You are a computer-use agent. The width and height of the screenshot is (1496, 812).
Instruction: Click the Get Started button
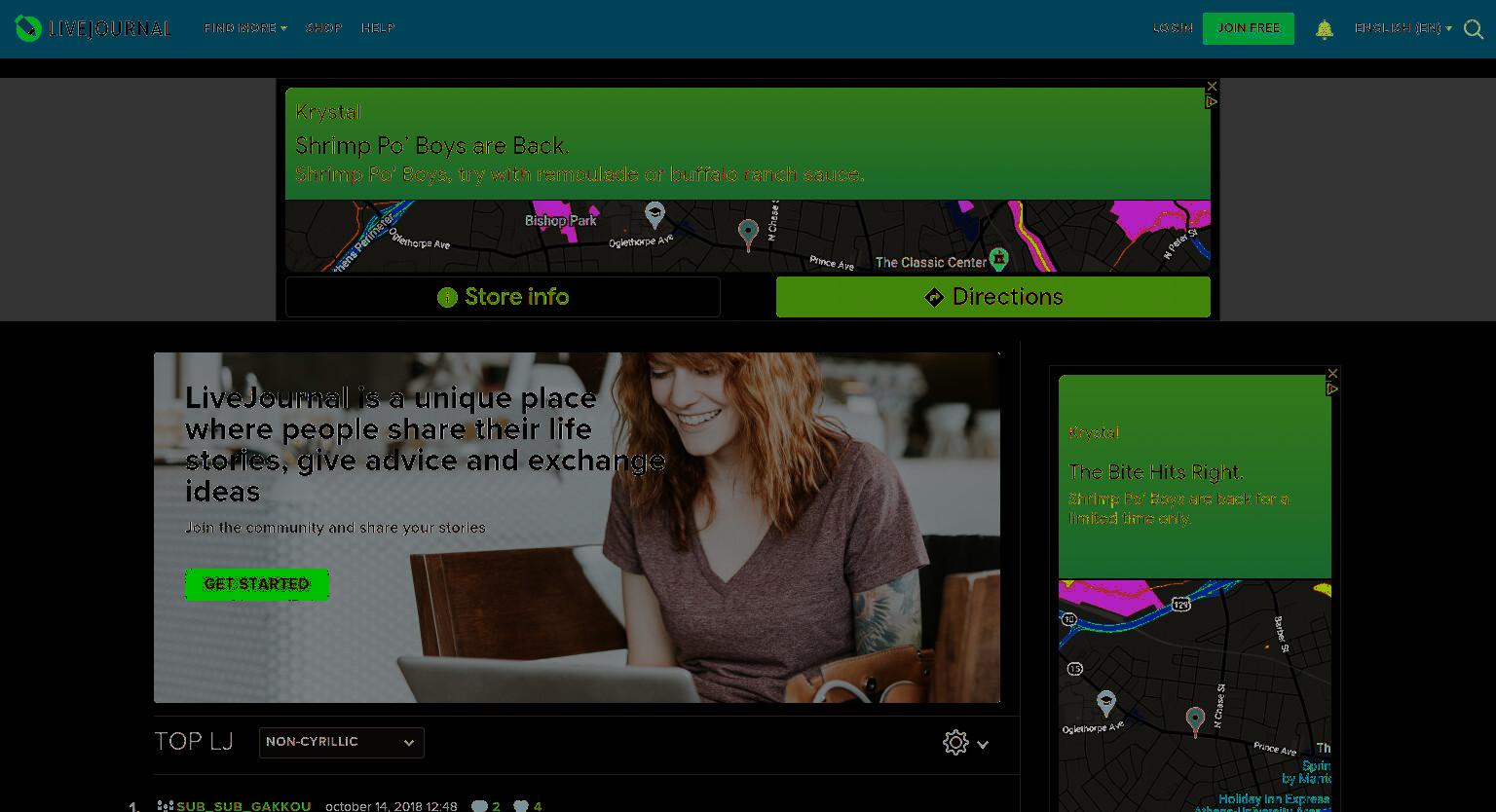[x=257, y=584]
